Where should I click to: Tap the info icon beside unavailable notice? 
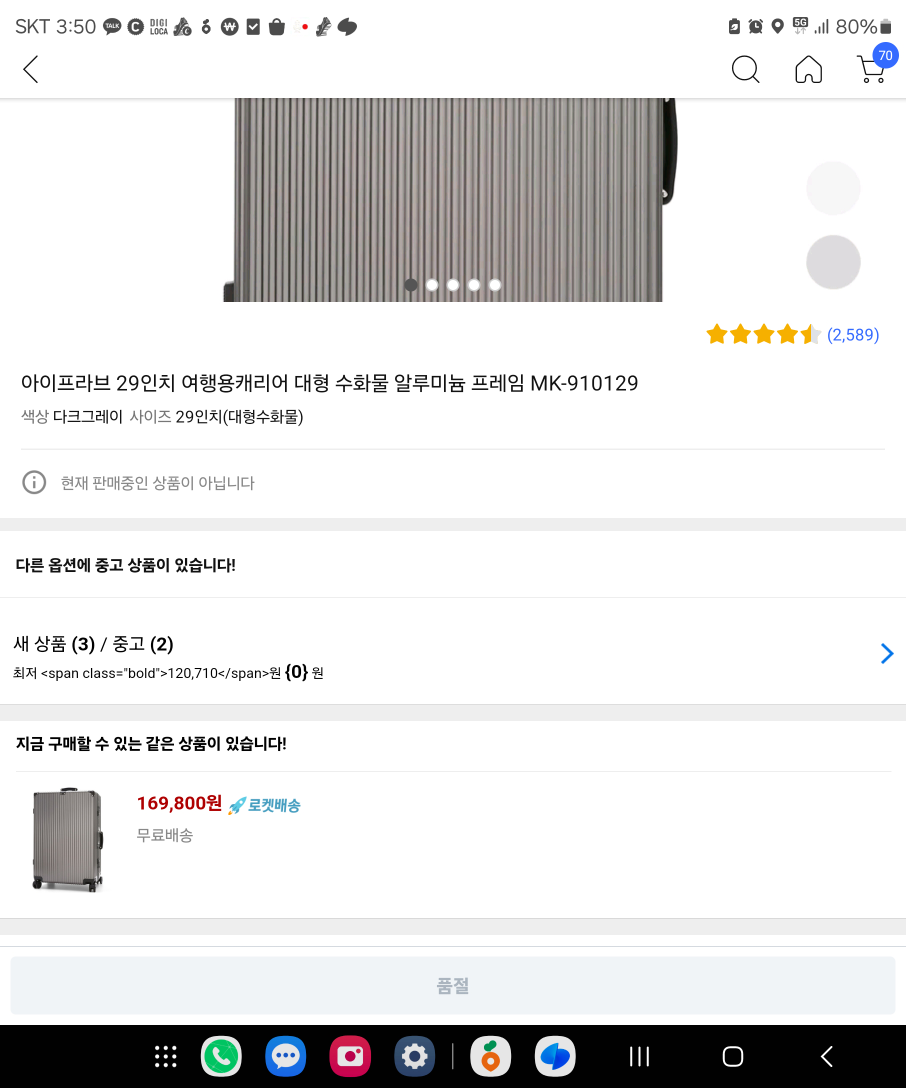34,482
